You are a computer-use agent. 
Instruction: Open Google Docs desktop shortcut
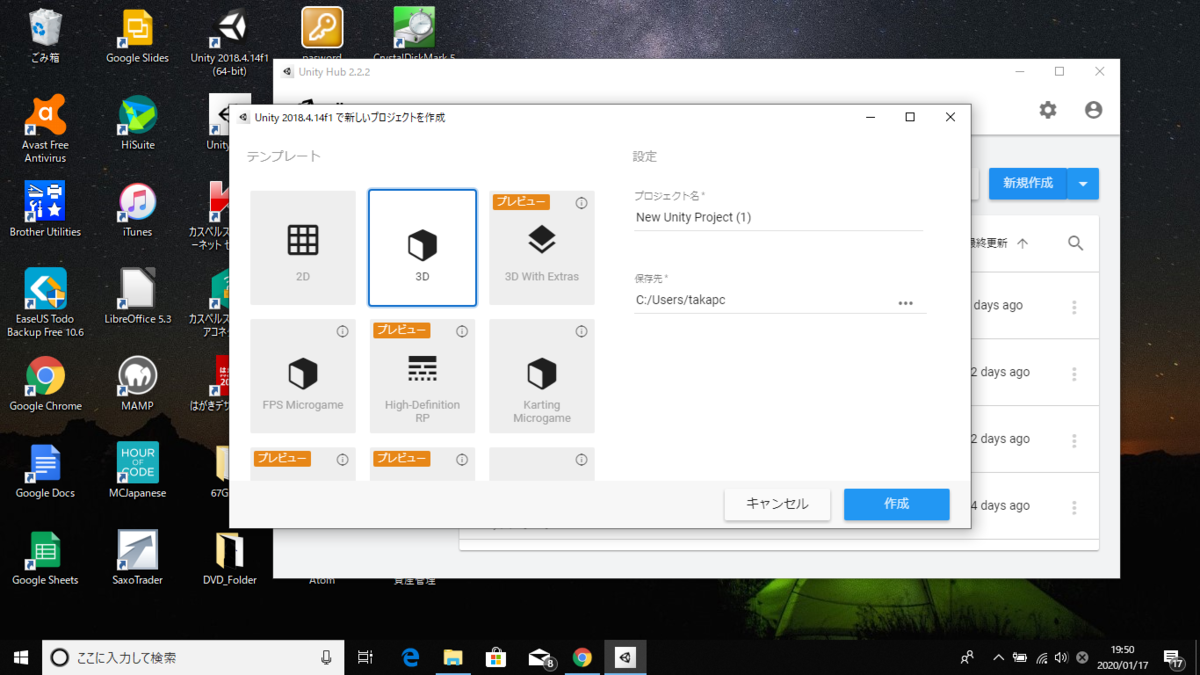click(x=45, y=472)
